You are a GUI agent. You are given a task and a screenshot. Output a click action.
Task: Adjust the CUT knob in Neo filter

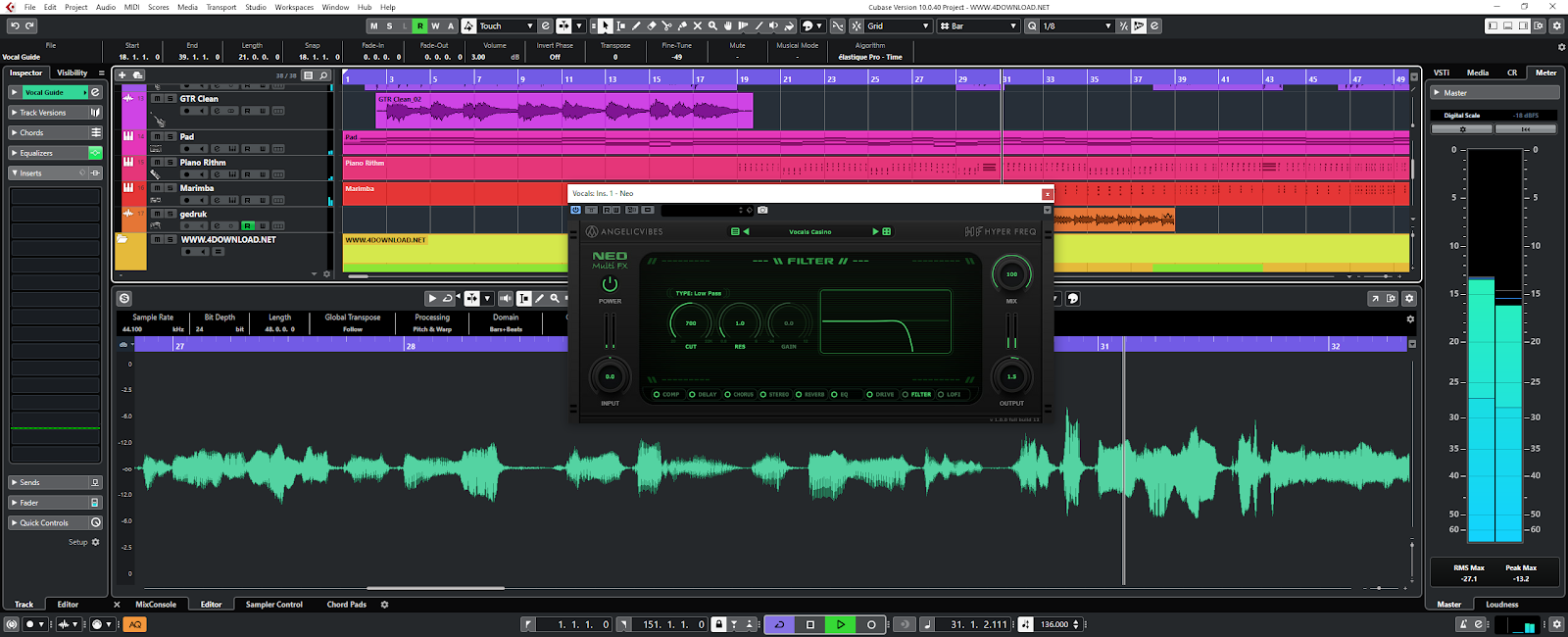tap(691, 322)
